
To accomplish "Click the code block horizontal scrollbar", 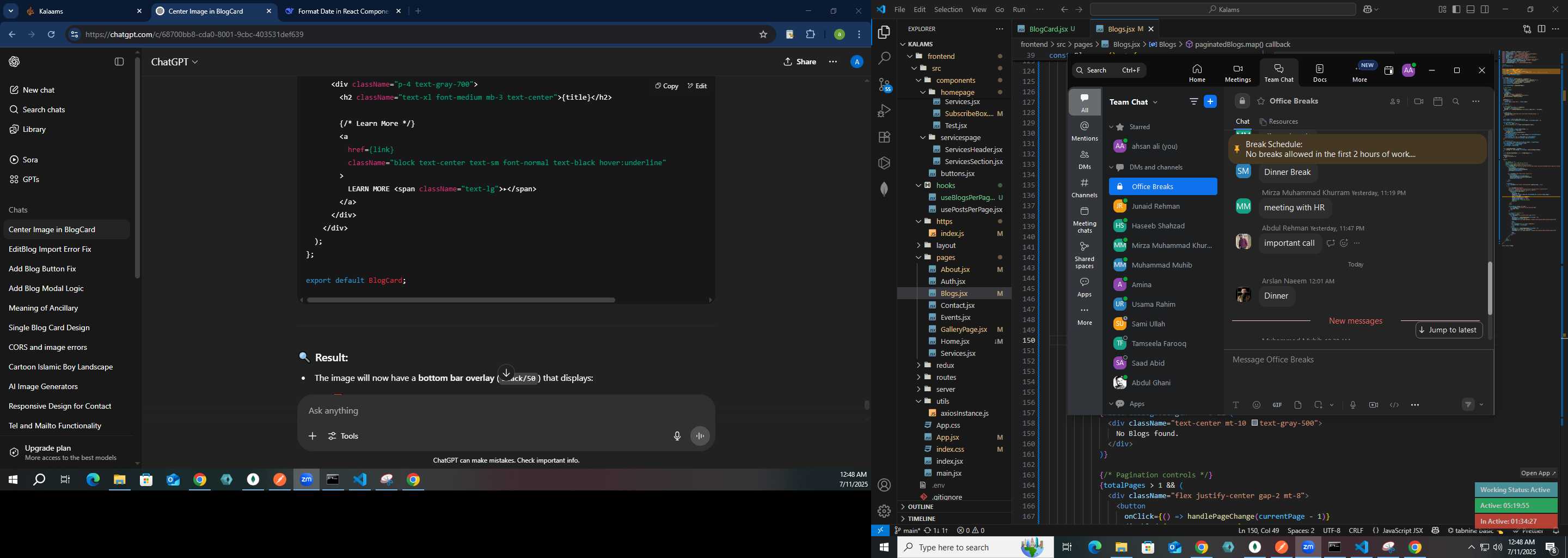I will pyautogui.click(x=461, y=300).
